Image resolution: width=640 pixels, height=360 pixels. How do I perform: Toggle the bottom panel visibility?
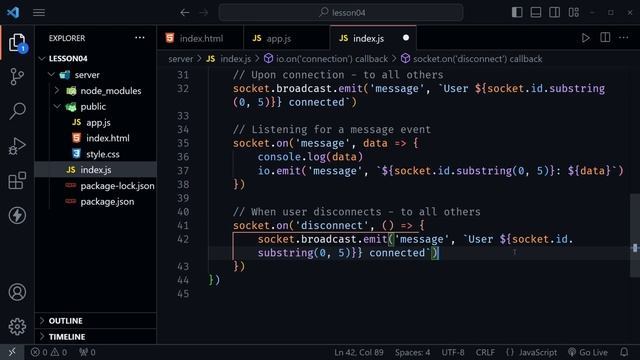(x=536, y=12)
